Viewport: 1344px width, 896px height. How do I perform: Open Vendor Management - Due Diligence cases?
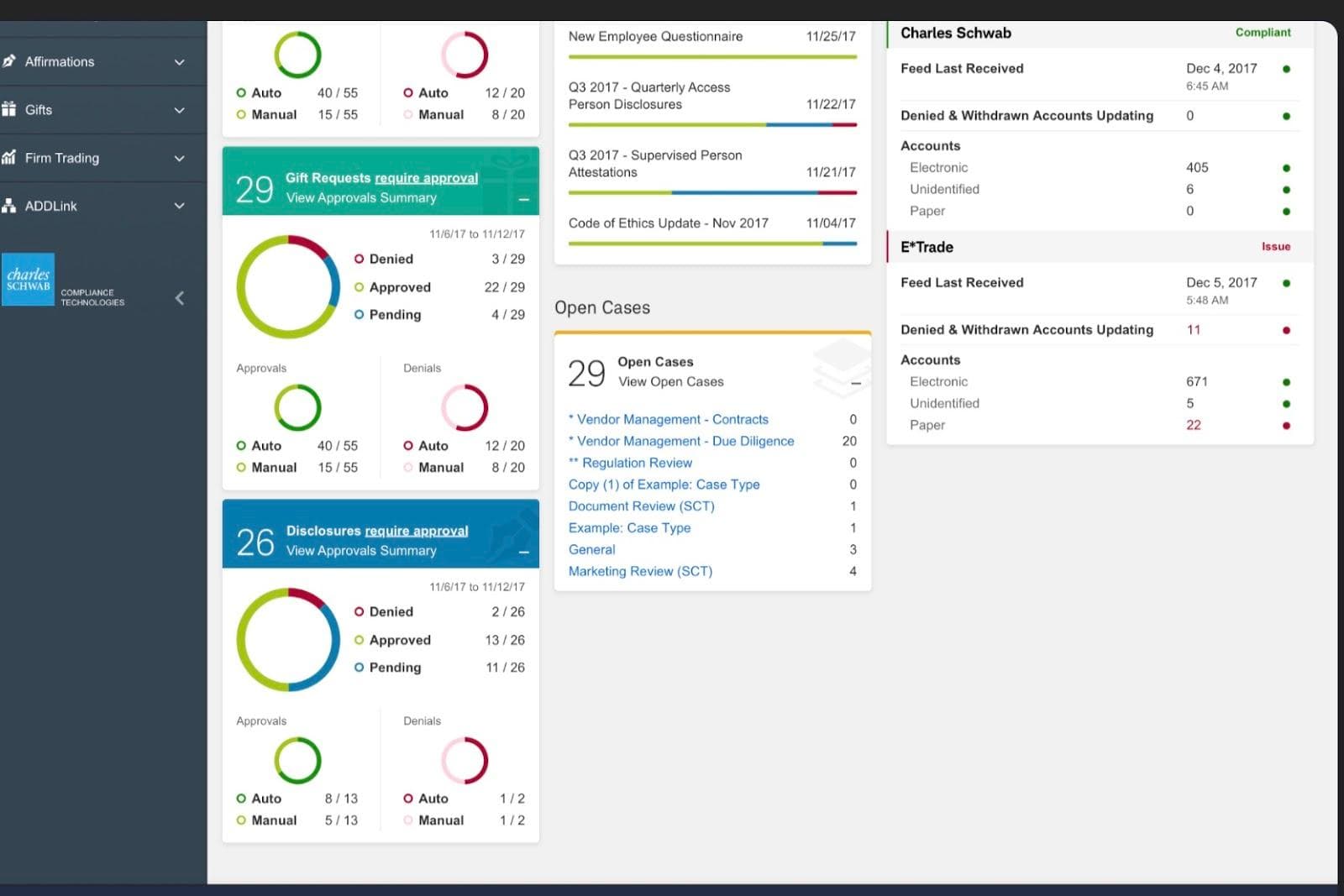[681, 441]
